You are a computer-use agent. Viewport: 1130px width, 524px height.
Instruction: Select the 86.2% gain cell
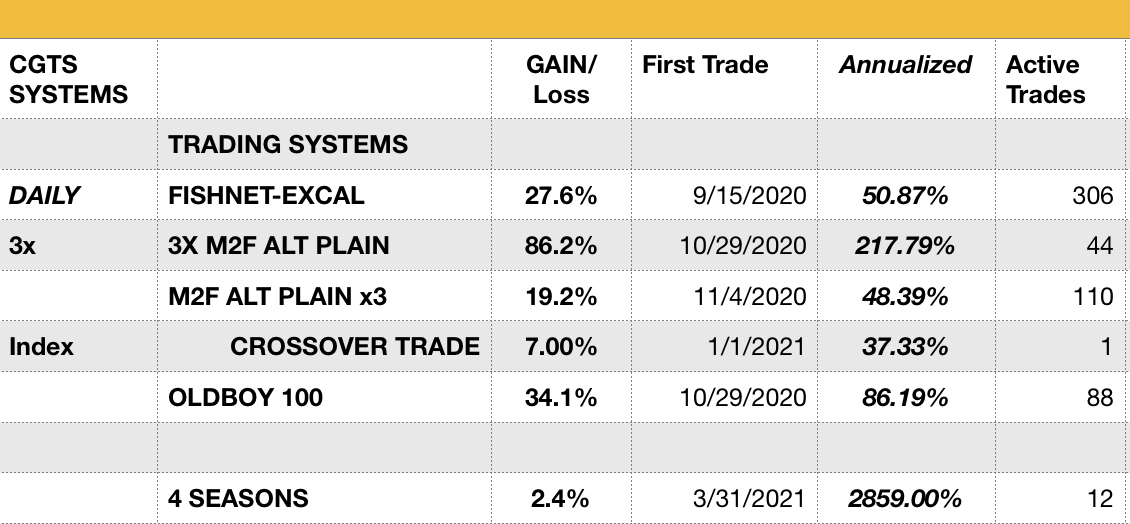pos(561,246)
